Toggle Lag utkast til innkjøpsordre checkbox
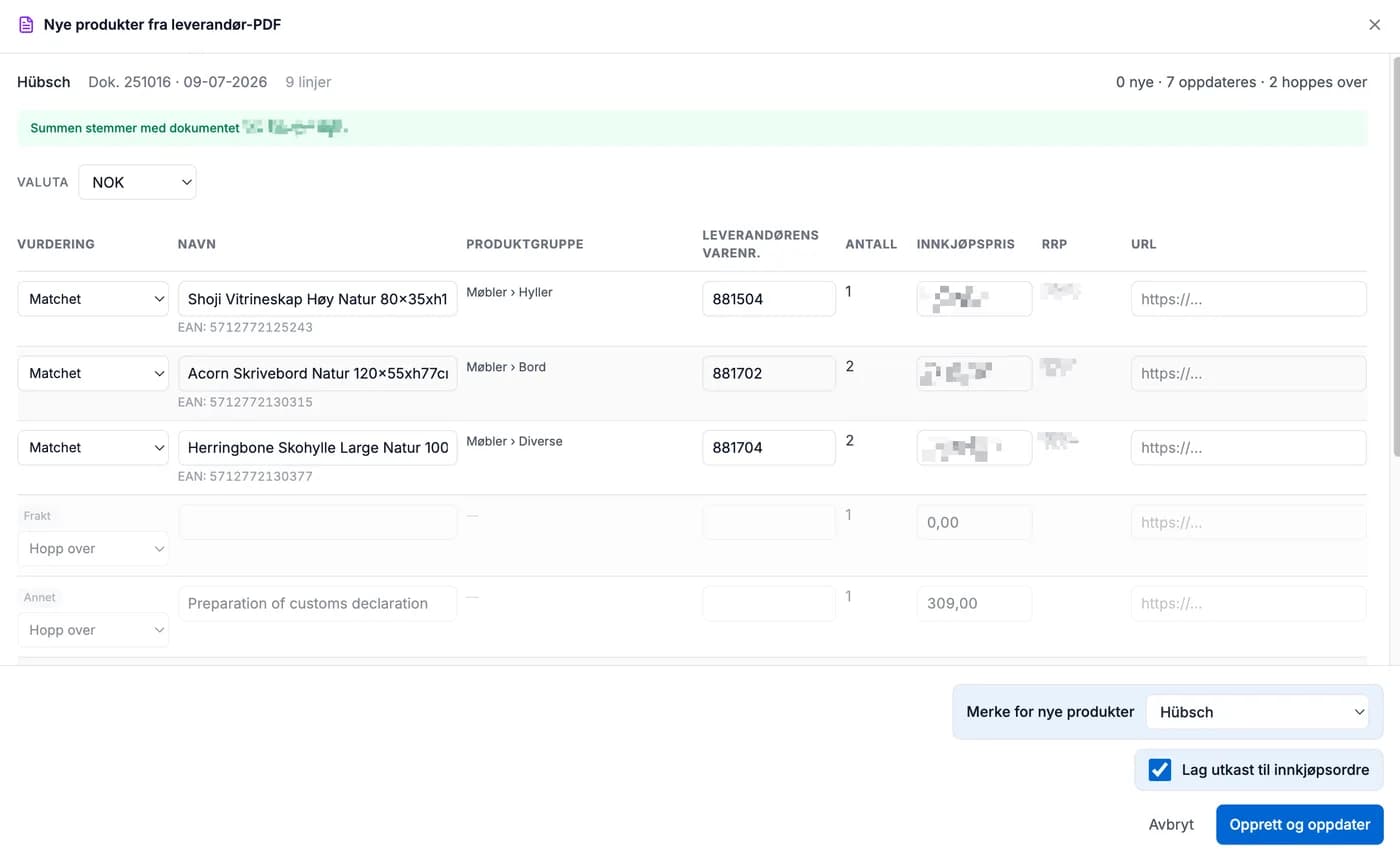The image size is (1400, 861). 1160,770
